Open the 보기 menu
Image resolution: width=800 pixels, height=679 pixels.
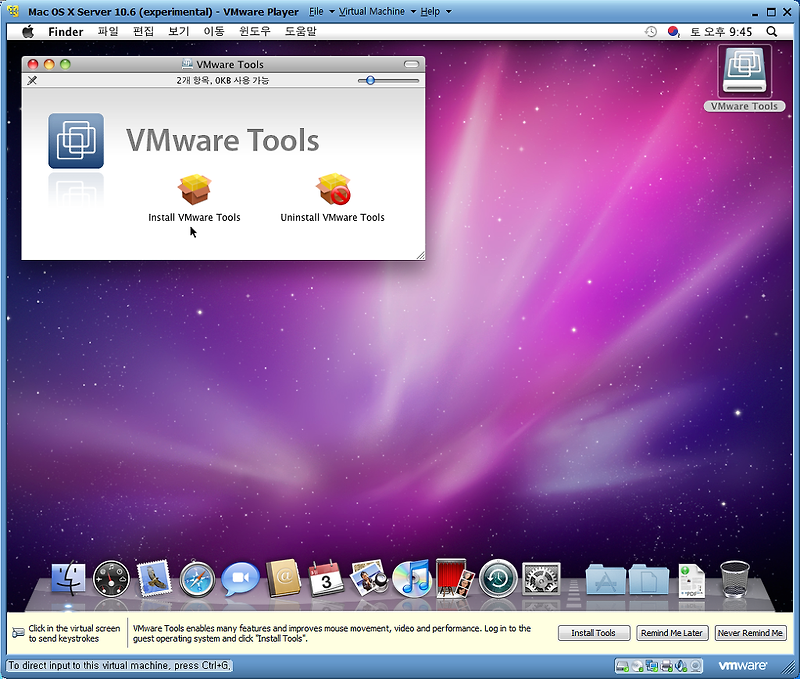tap(179, 32)
